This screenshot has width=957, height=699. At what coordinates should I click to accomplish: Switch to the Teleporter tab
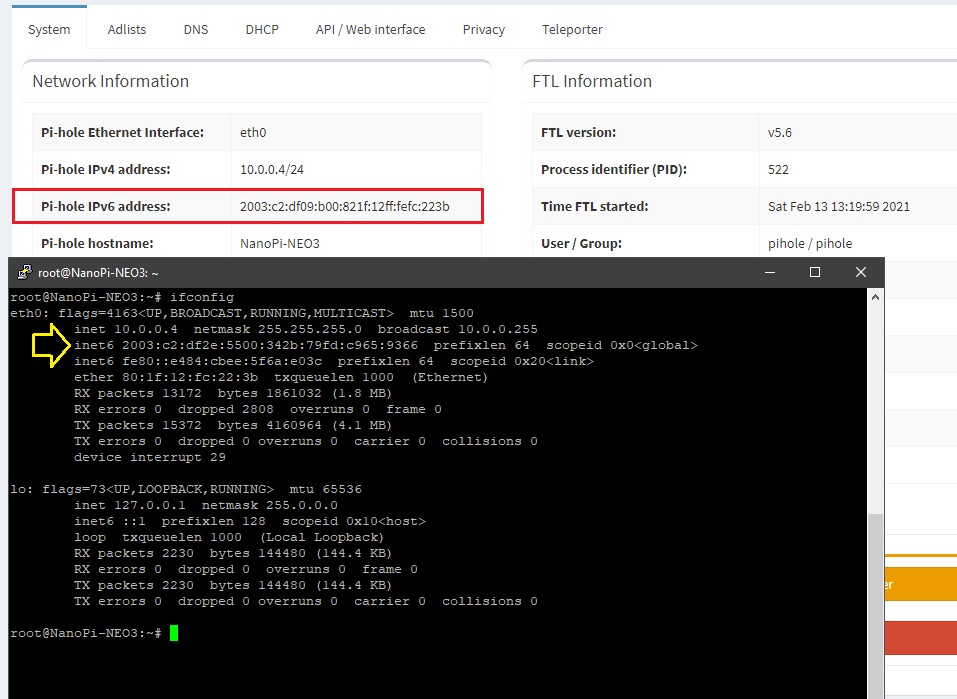pos(571,29)
